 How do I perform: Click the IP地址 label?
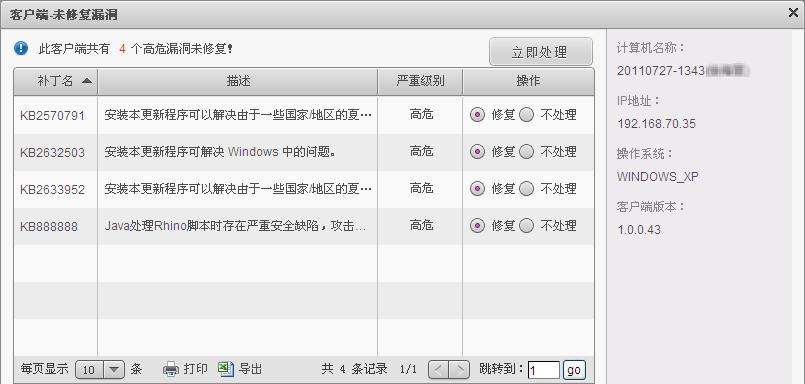639,101
